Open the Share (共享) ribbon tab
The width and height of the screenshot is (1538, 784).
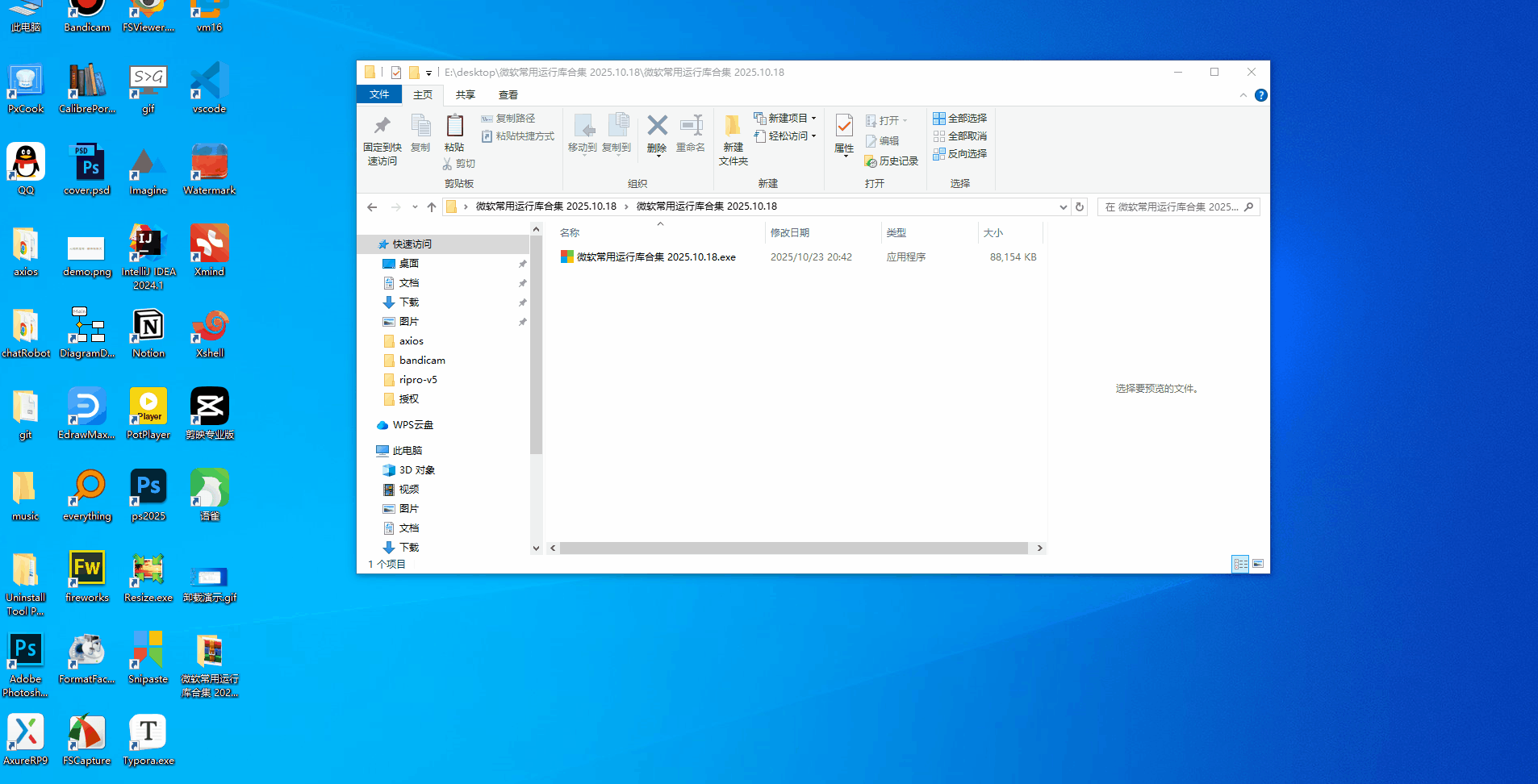click(466, 95)
